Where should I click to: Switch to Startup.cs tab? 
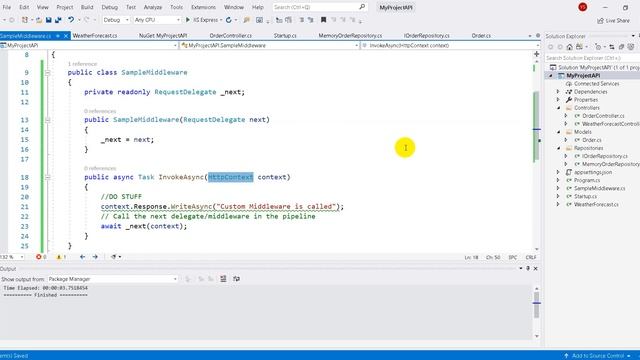(285, 36)
